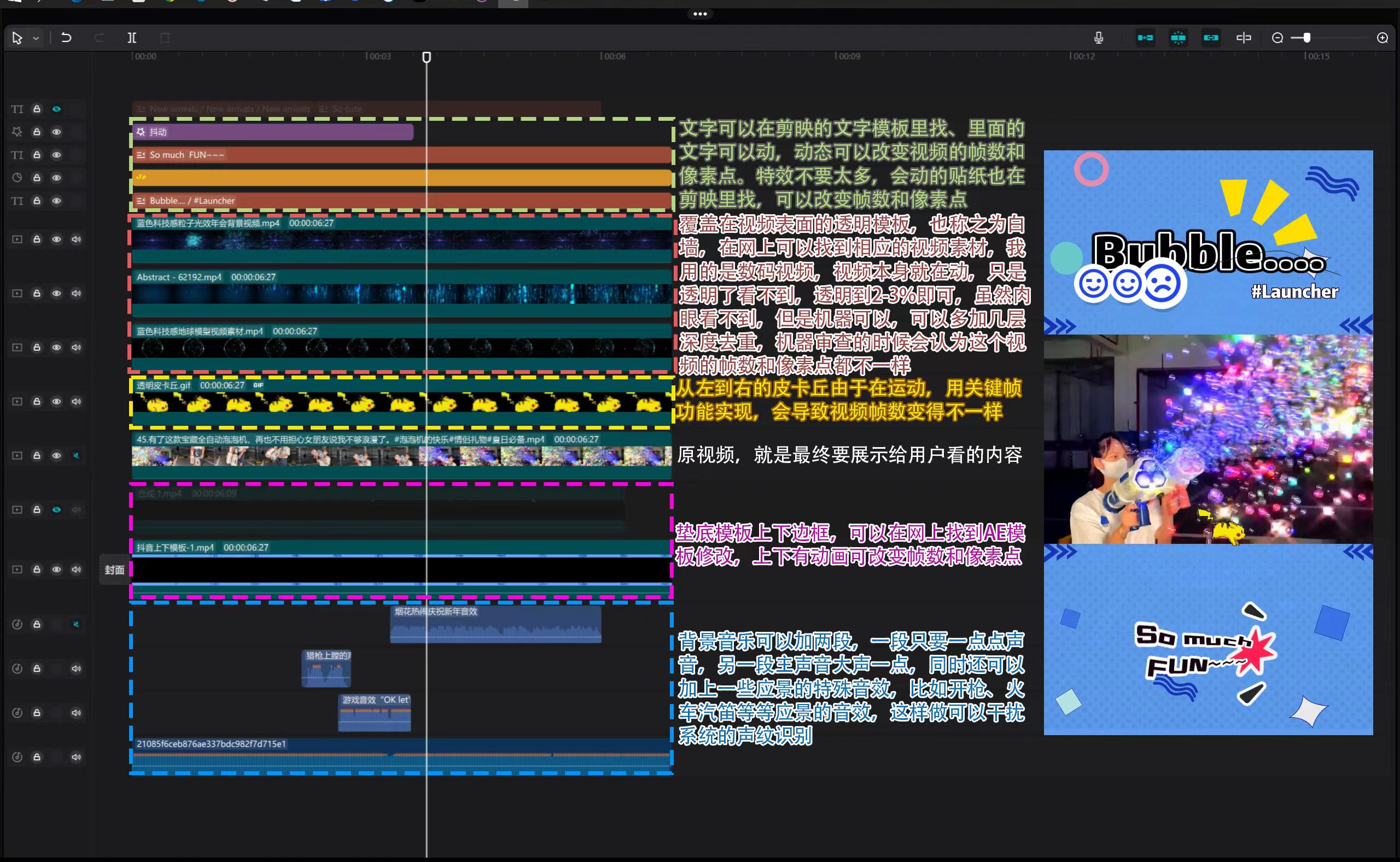Mute the 透明皮卡丘.gif track
Image resolution: width=1400 pixels, height=862 pixels.
pos(76,401)
